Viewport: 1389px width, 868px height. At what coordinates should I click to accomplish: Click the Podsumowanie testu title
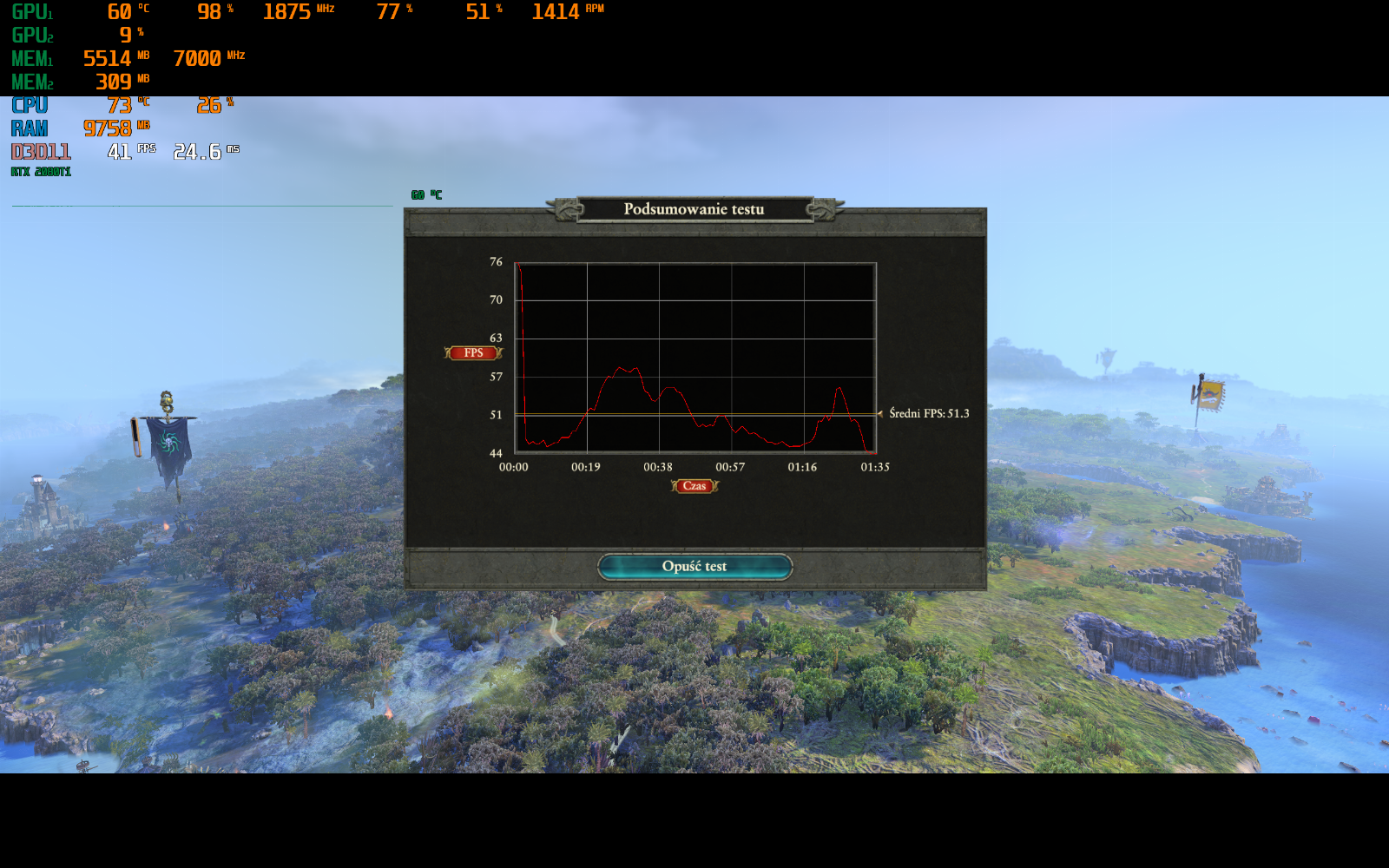tap(694, 209)
